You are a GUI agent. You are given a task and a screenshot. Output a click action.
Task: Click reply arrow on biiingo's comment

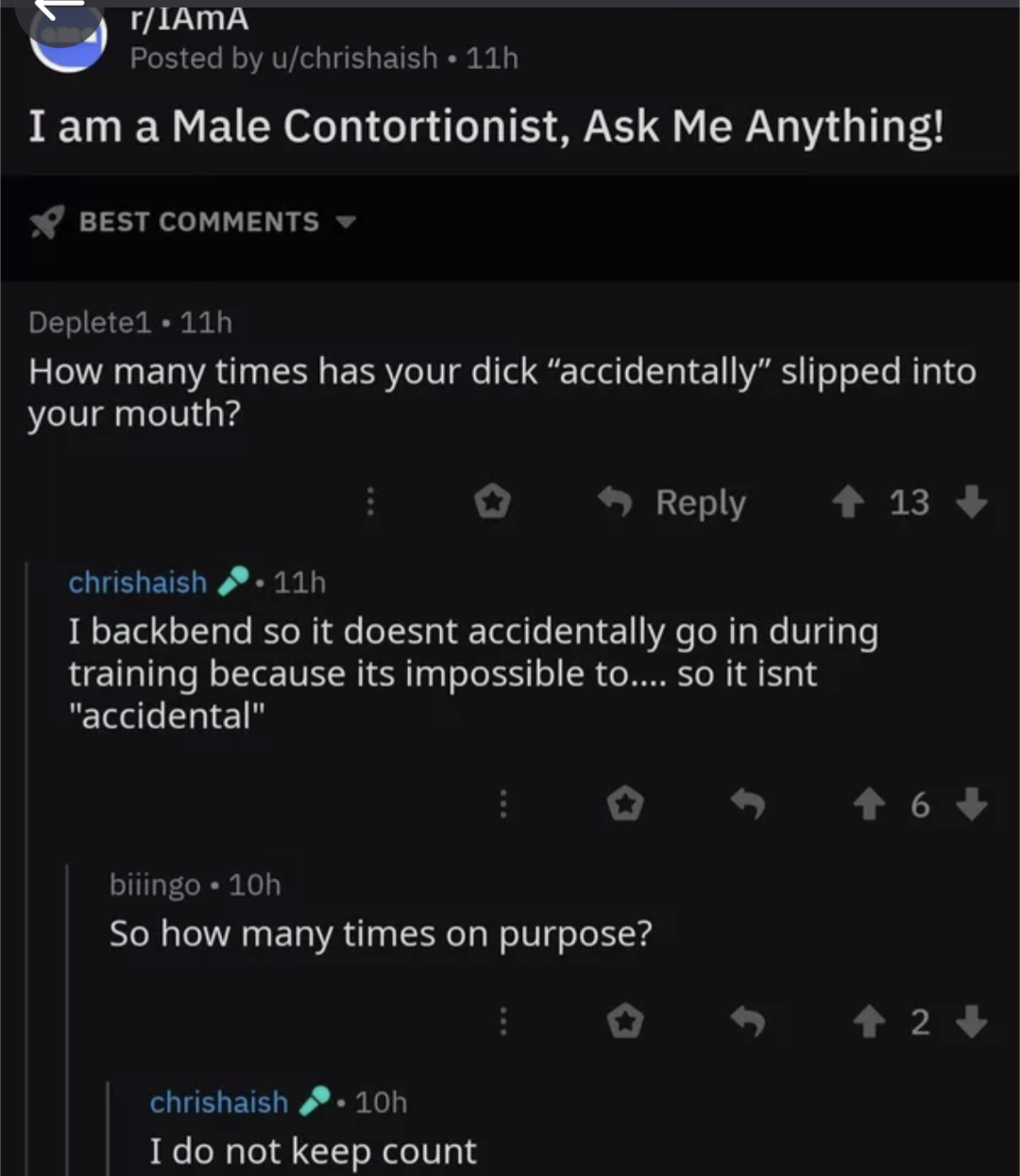click(x=748, y=1022)
